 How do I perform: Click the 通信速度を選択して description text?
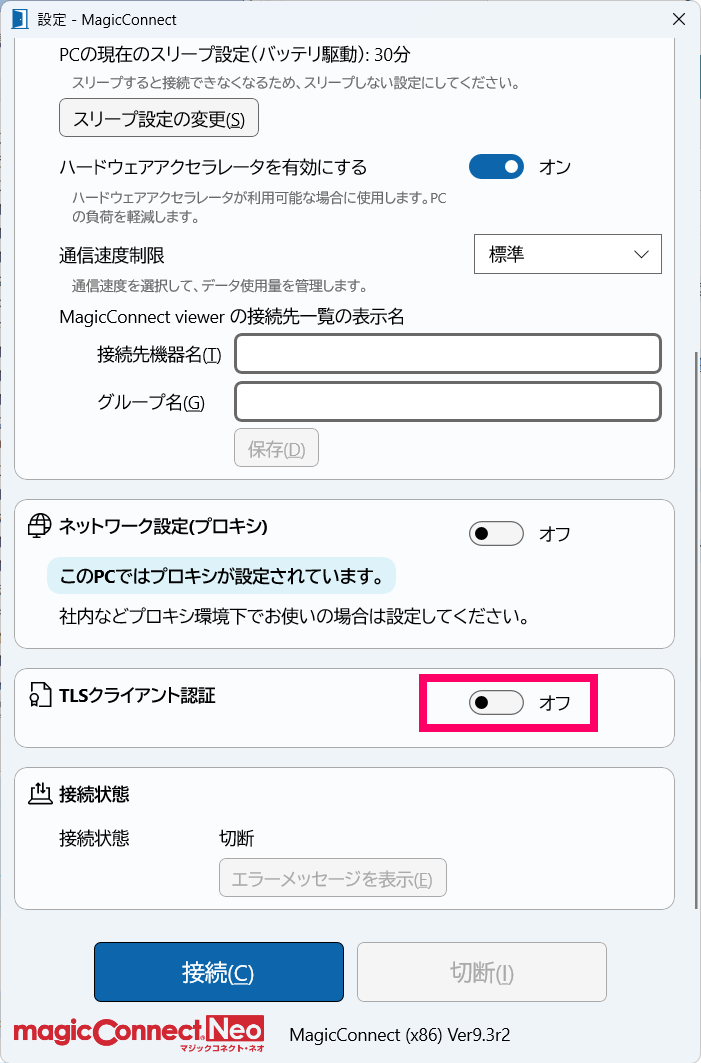point(220,286)
